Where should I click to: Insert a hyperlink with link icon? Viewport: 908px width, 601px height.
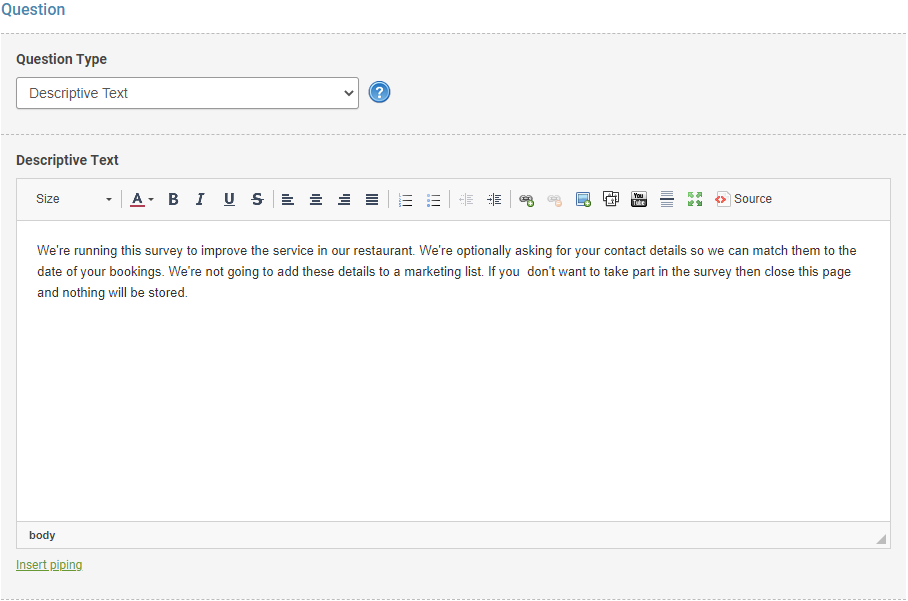pos(526,199)
